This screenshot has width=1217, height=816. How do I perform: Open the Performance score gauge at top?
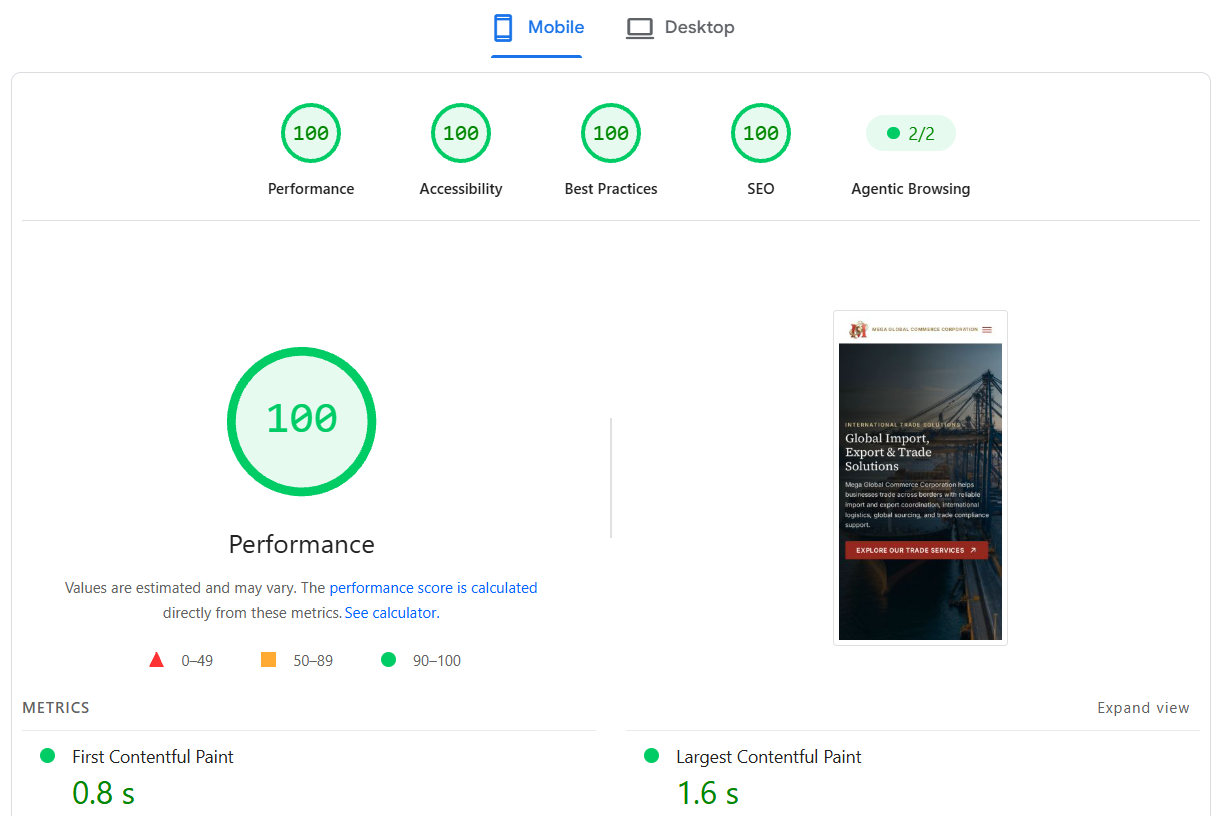click(311, 133)
